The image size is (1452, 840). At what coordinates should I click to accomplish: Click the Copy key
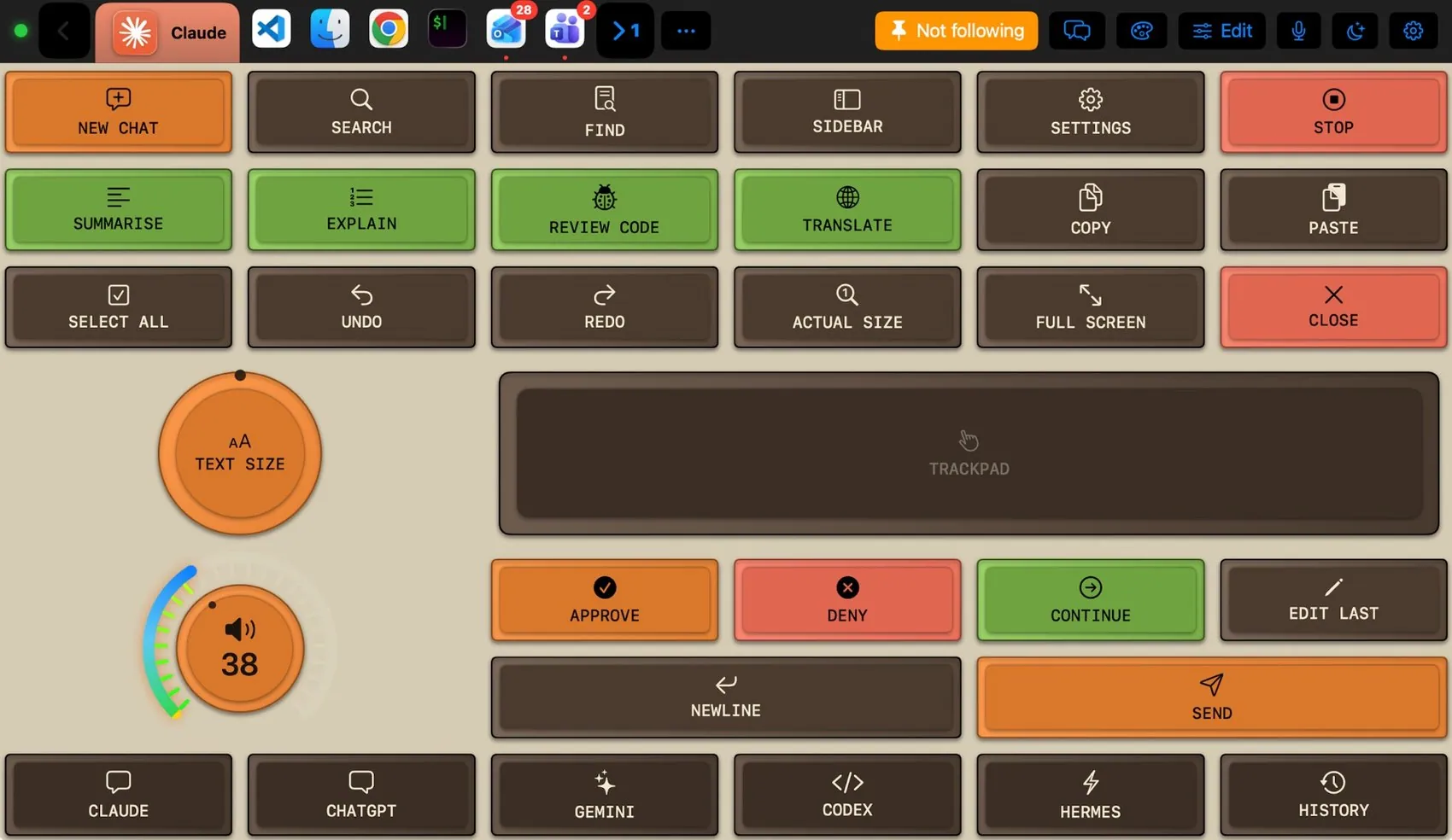(1091, 210)
